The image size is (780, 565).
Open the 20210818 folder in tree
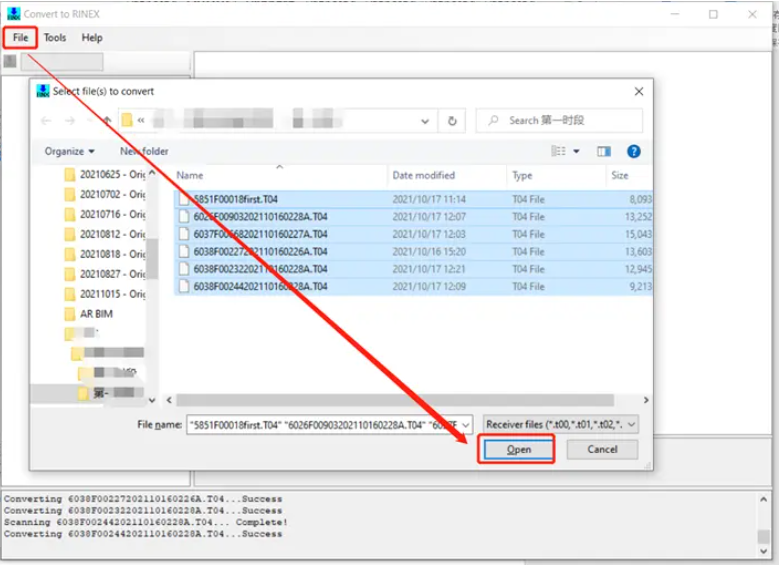click(112, 254)
